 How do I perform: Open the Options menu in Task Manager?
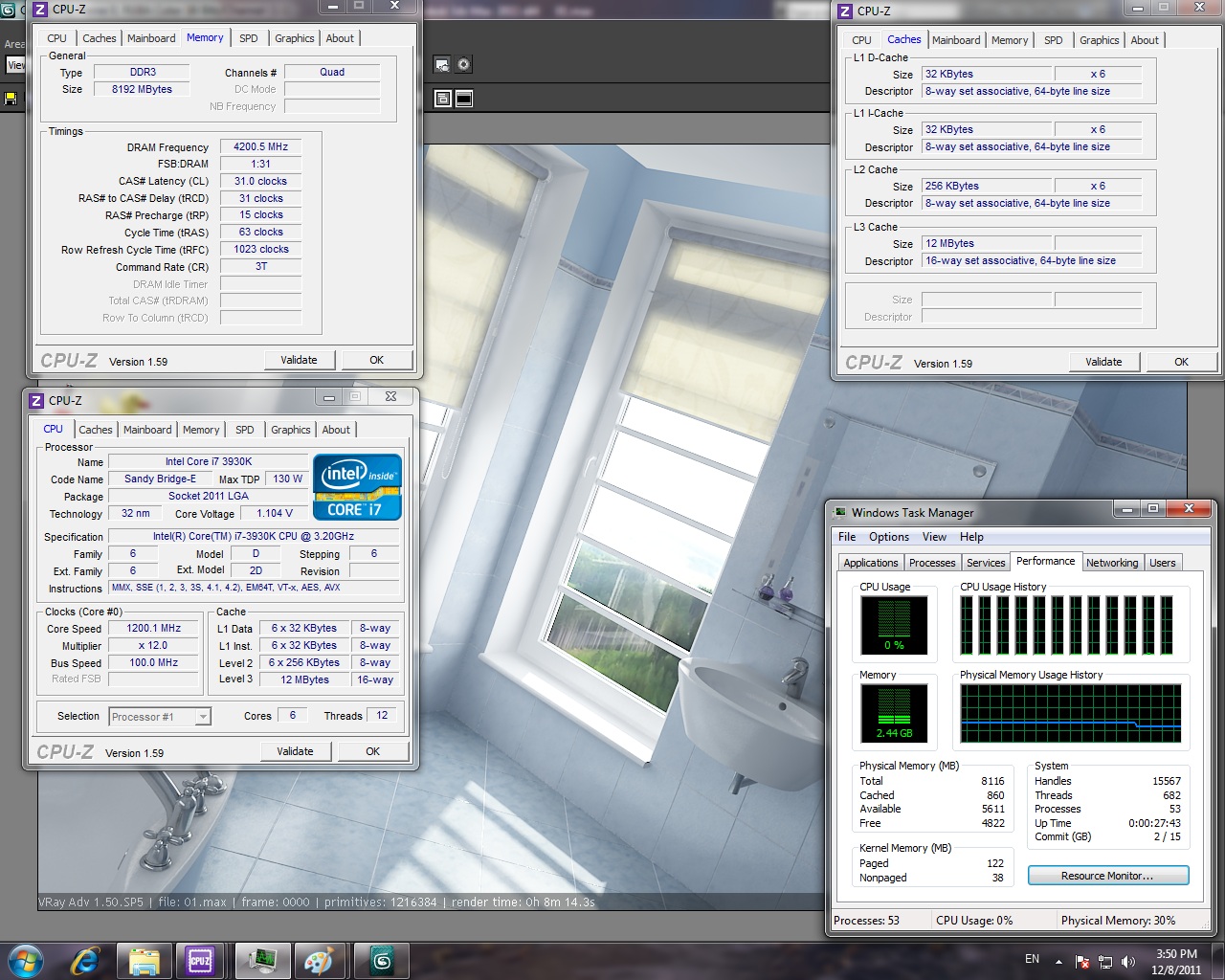pos(889,537)
